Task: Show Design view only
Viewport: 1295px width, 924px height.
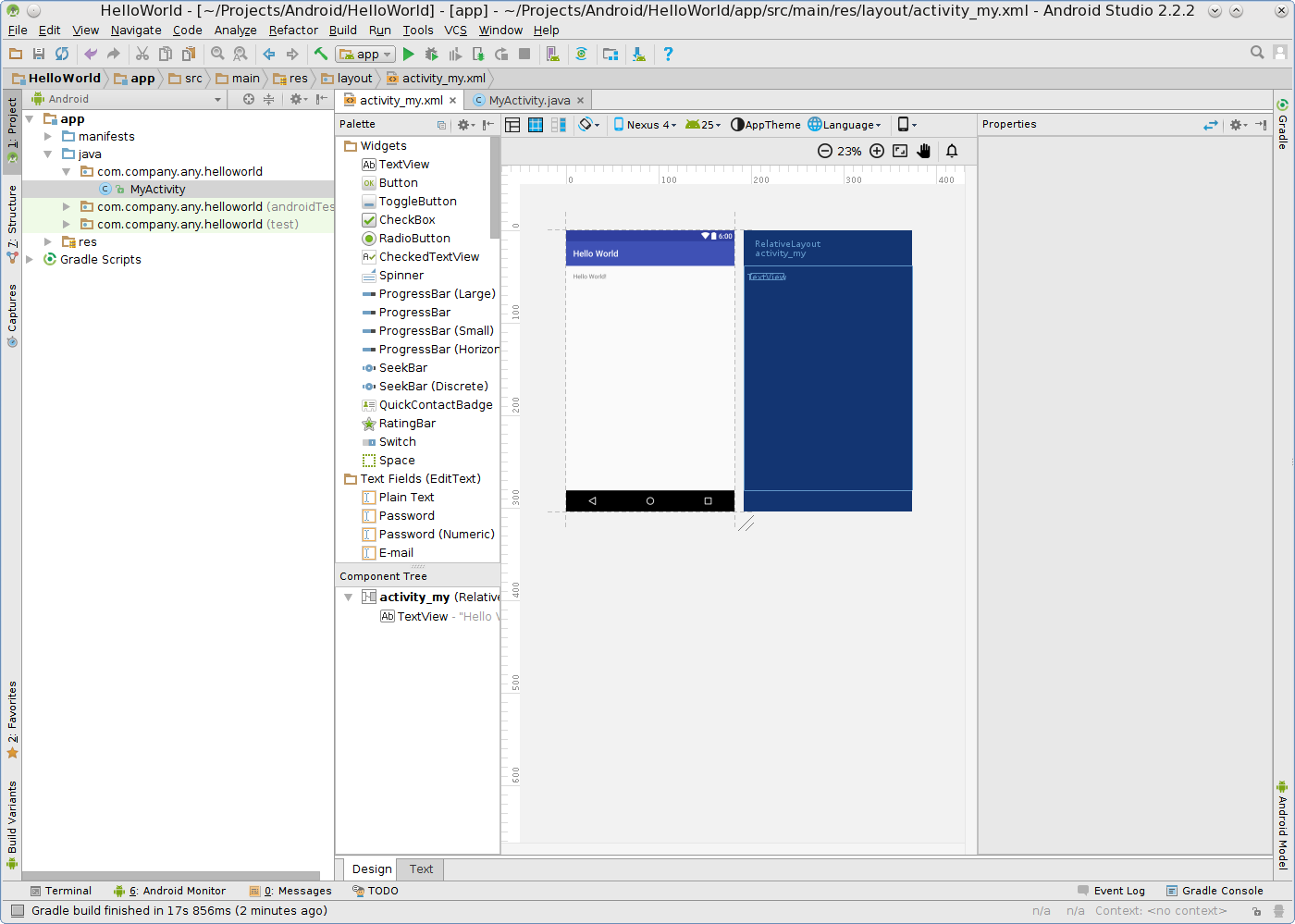Action: pyautogui.click(x=512, y=125)
